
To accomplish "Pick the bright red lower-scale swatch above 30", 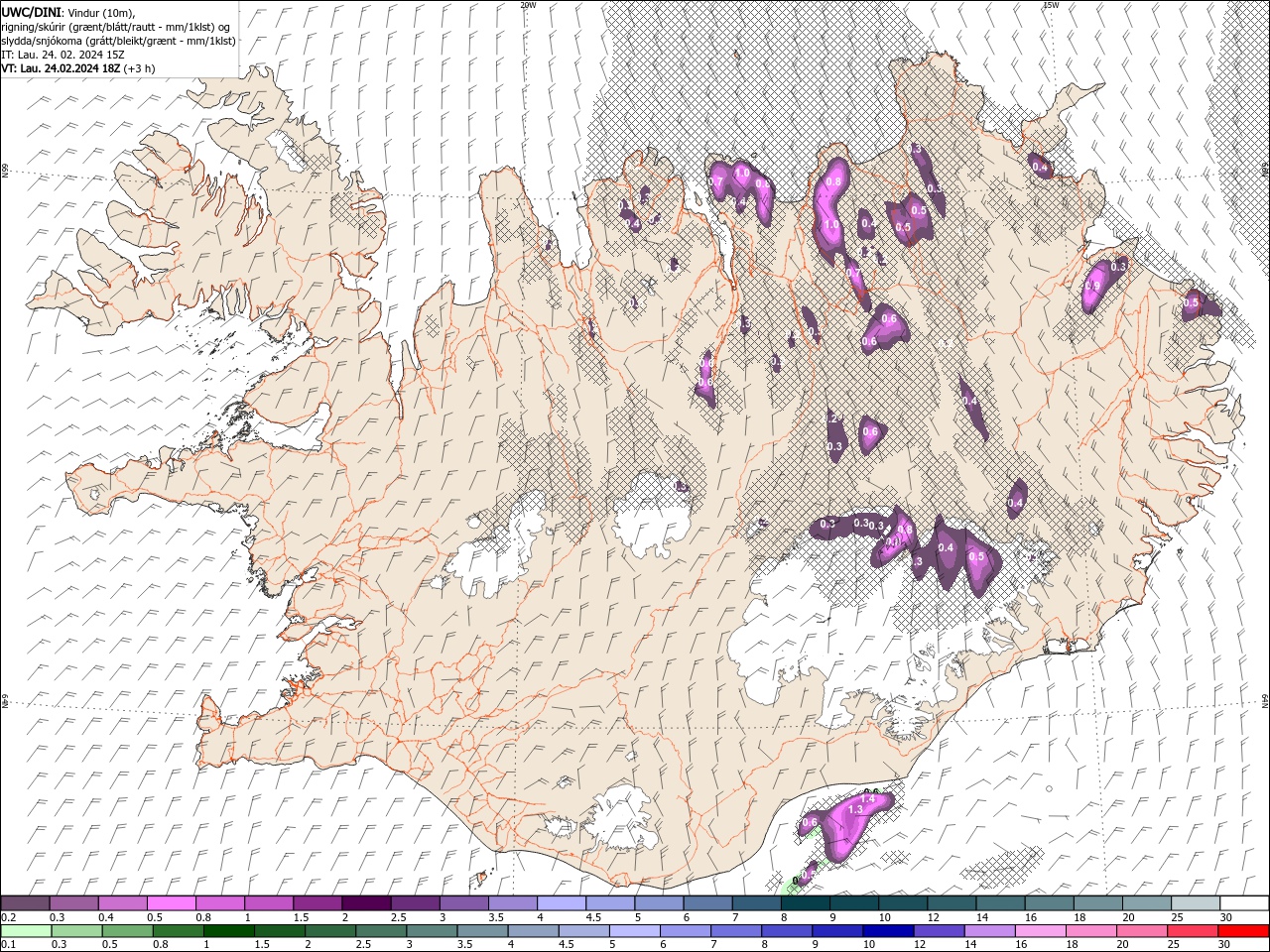I will [x=1242, y=931].
